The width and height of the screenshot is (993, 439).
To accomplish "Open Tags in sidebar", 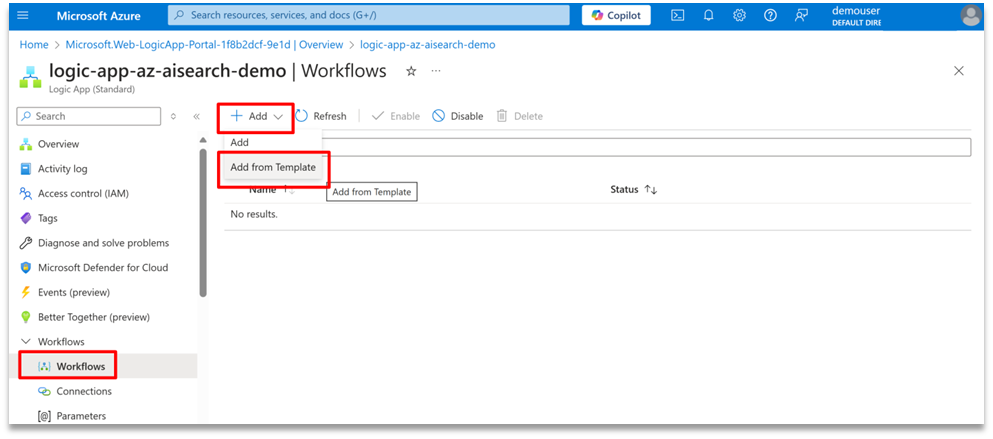I will click(47, 218).
